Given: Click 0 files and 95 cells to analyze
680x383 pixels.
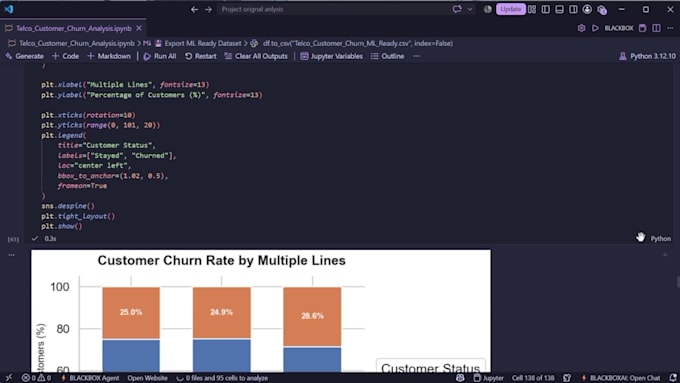Looking at the screenshot, I should coord(222,378).
